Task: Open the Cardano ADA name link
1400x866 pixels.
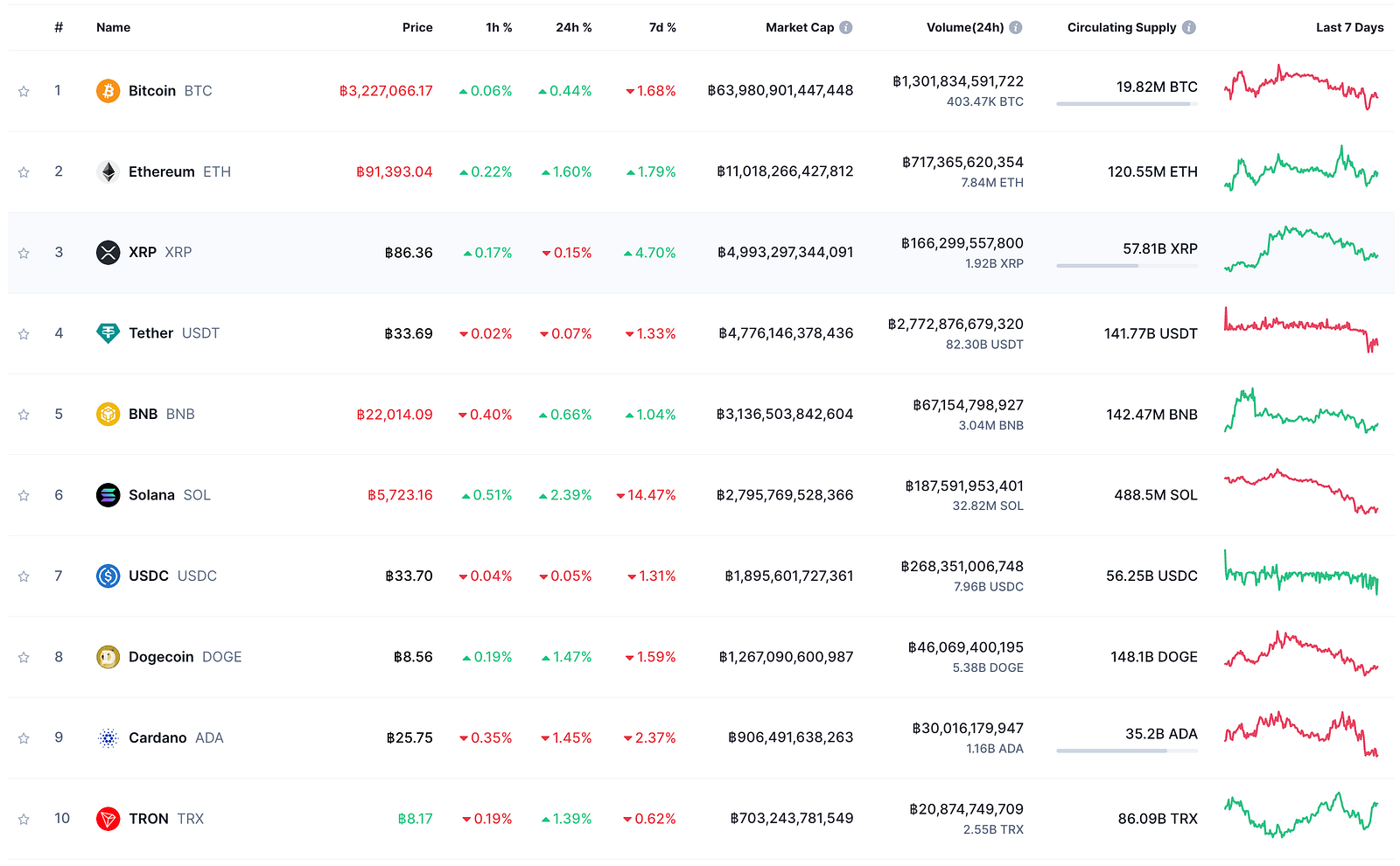Action: click(176, 737)
